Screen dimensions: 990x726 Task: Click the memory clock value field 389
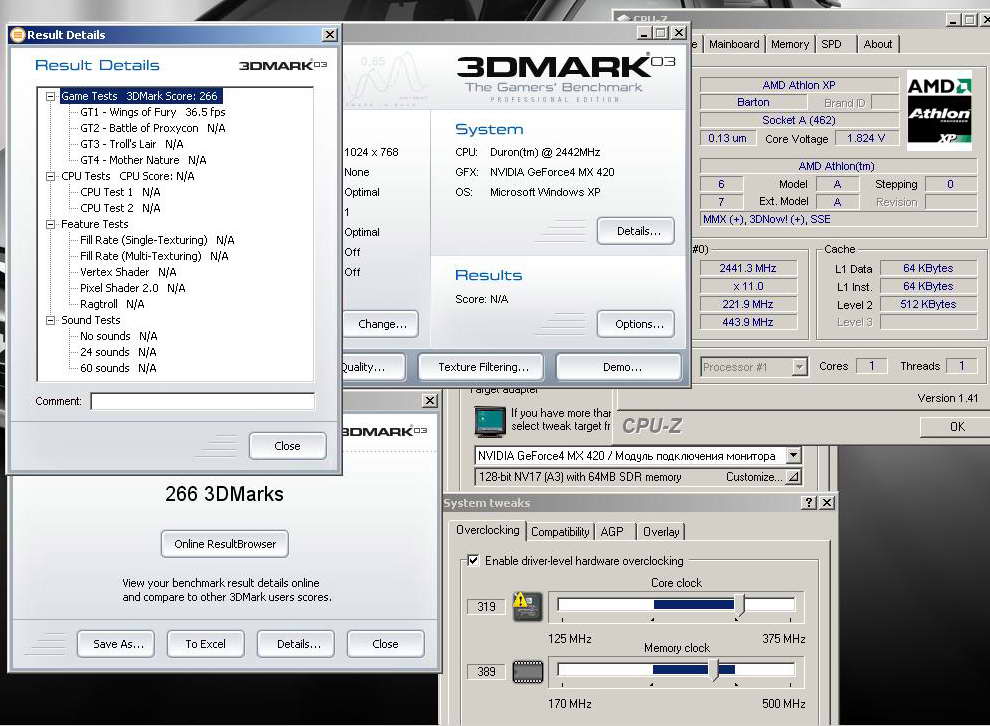[x=486, y=672]
